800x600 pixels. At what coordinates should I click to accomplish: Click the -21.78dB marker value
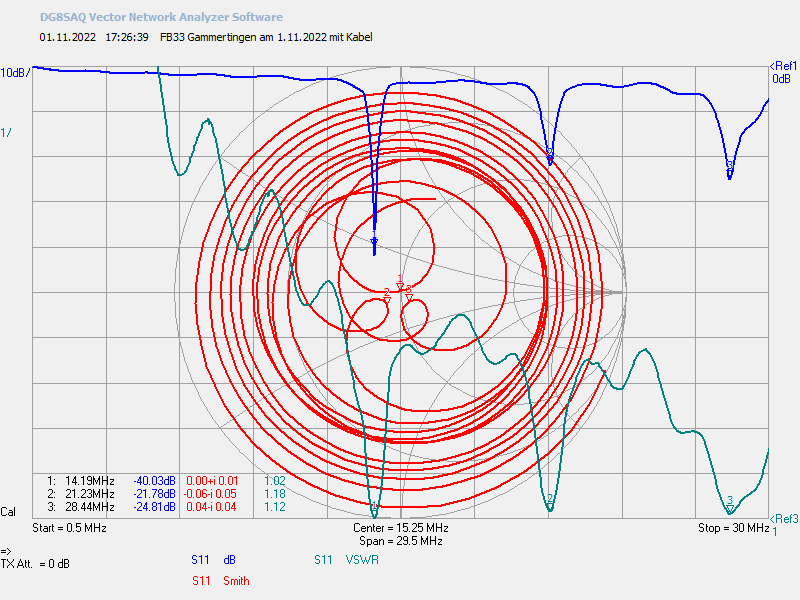pos(154,494)
